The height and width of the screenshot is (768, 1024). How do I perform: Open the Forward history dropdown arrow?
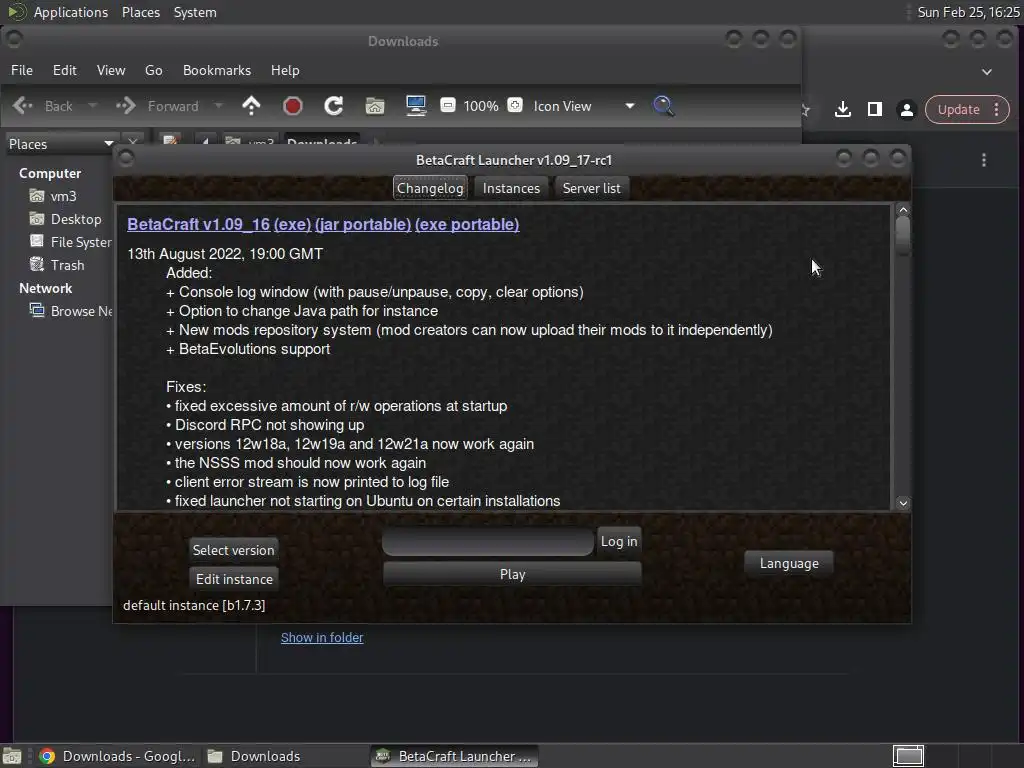coord(218,106)
